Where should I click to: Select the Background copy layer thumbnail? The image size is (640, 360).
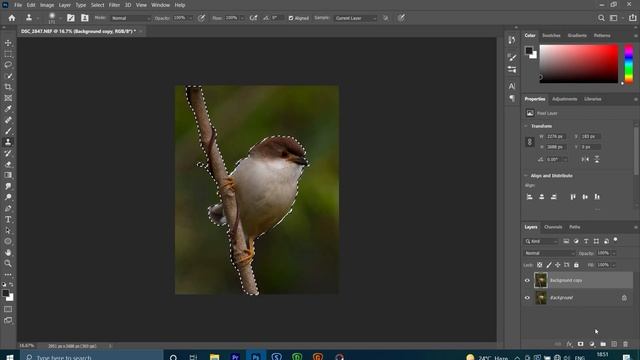coord(541,280)
